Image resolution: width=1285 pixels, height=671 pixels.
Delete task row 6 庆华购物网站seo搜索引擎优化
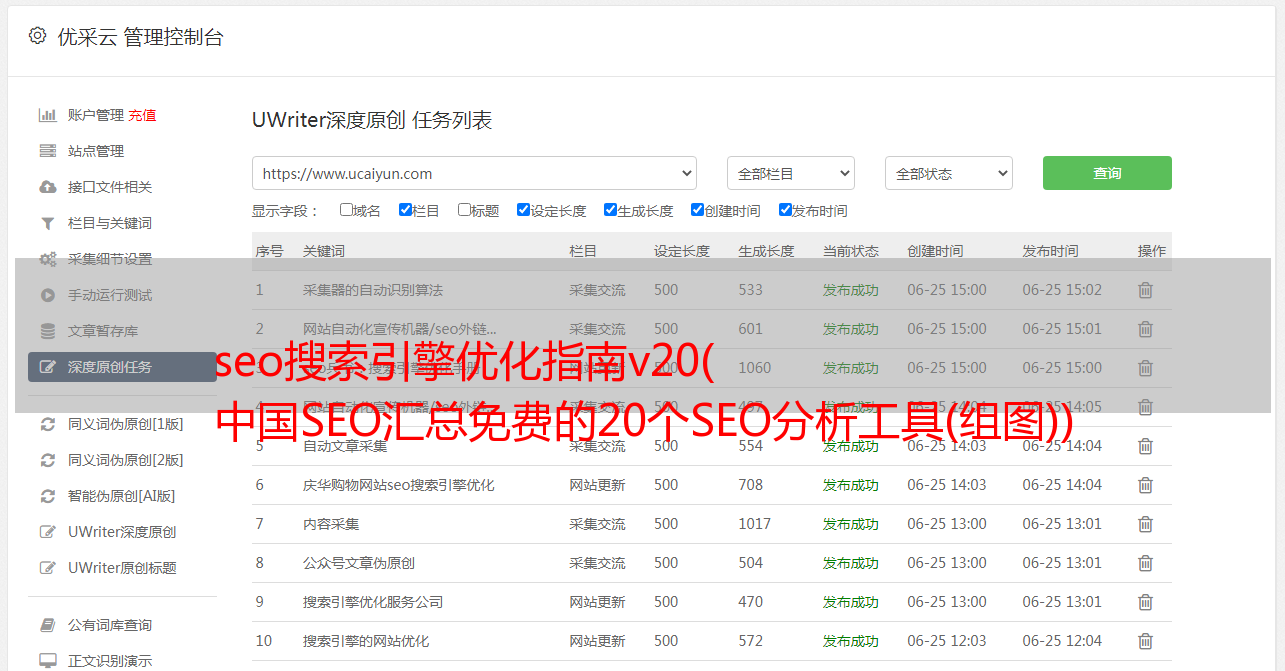point(1146,485)
